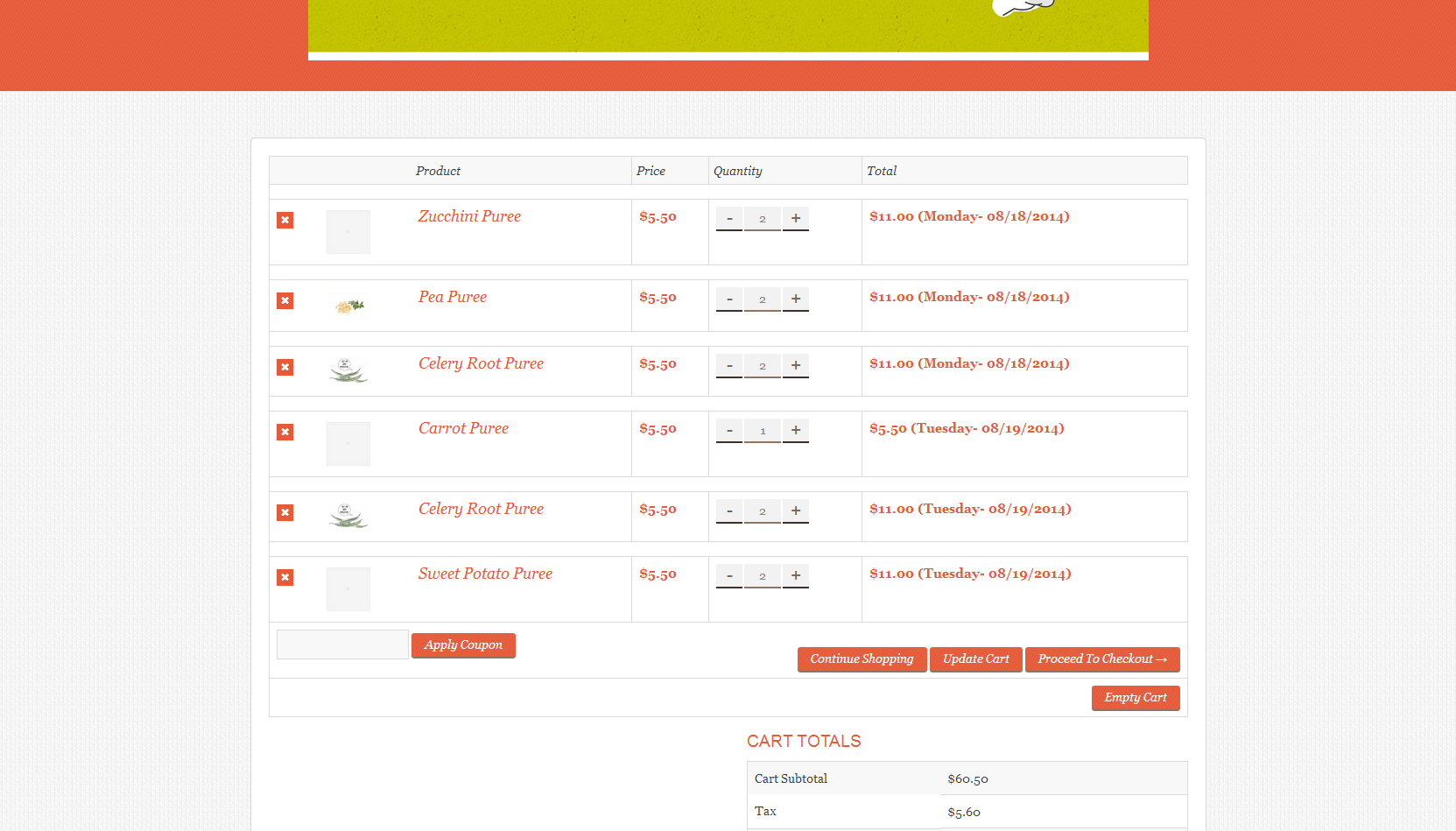Select the Carrot Puree quantity field
The height and width of the screenshot is (831, 1456).
(763, 431)
